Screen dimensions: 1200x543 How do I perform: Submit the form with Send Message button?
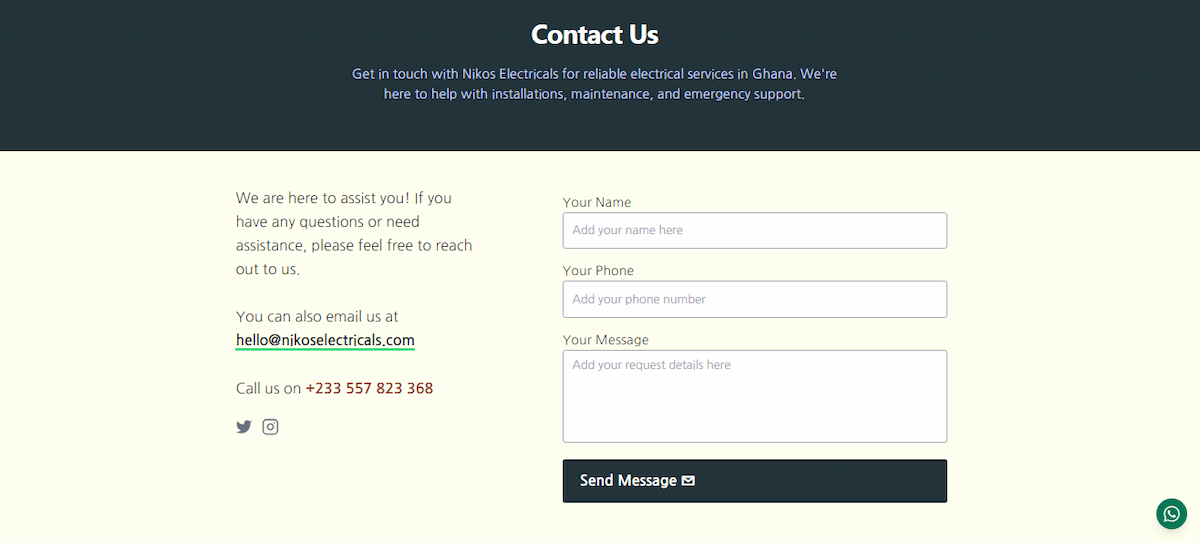pos(755,481)
